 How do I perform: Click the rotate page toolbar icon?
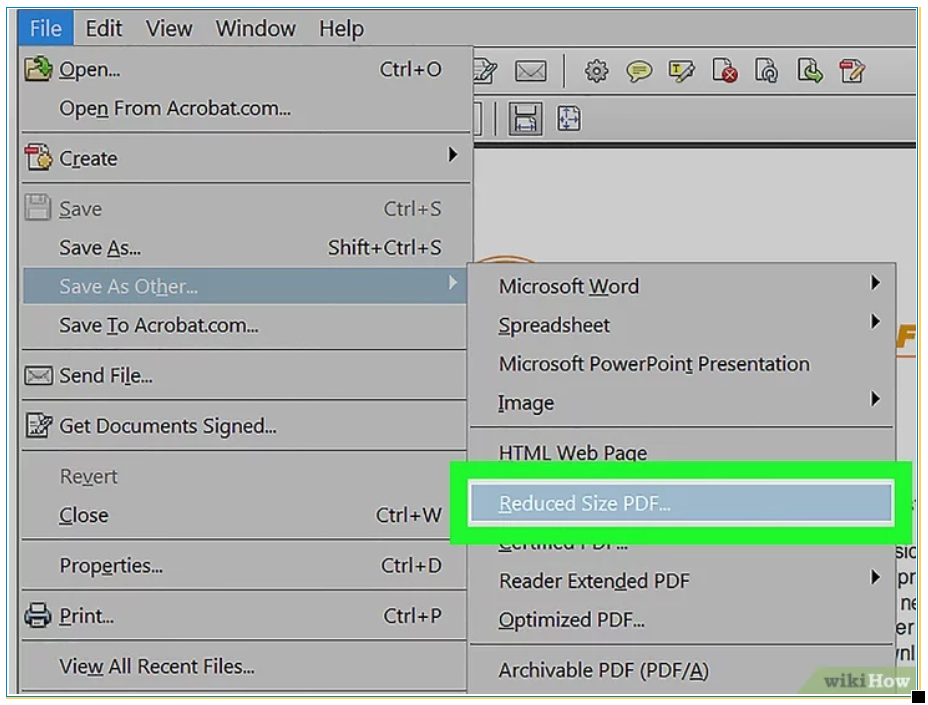click(x=766, y=70)
